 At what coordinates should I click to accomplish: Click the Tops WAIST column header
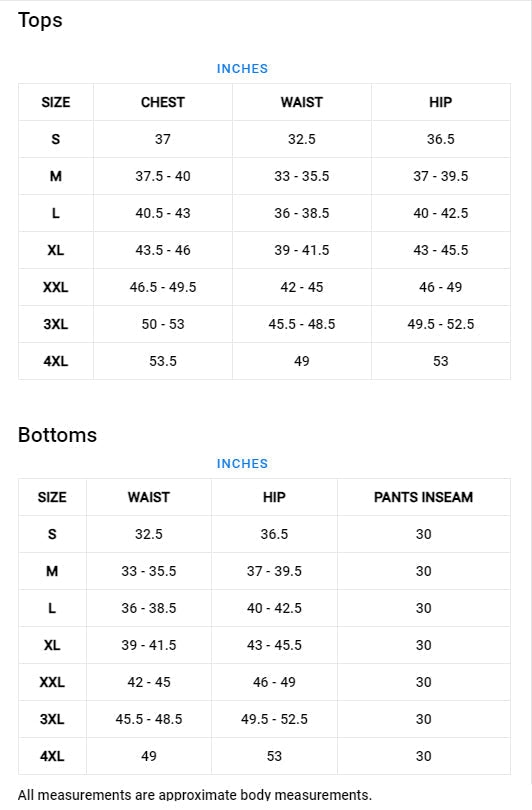pyautogui.click(x=302, y=102)
